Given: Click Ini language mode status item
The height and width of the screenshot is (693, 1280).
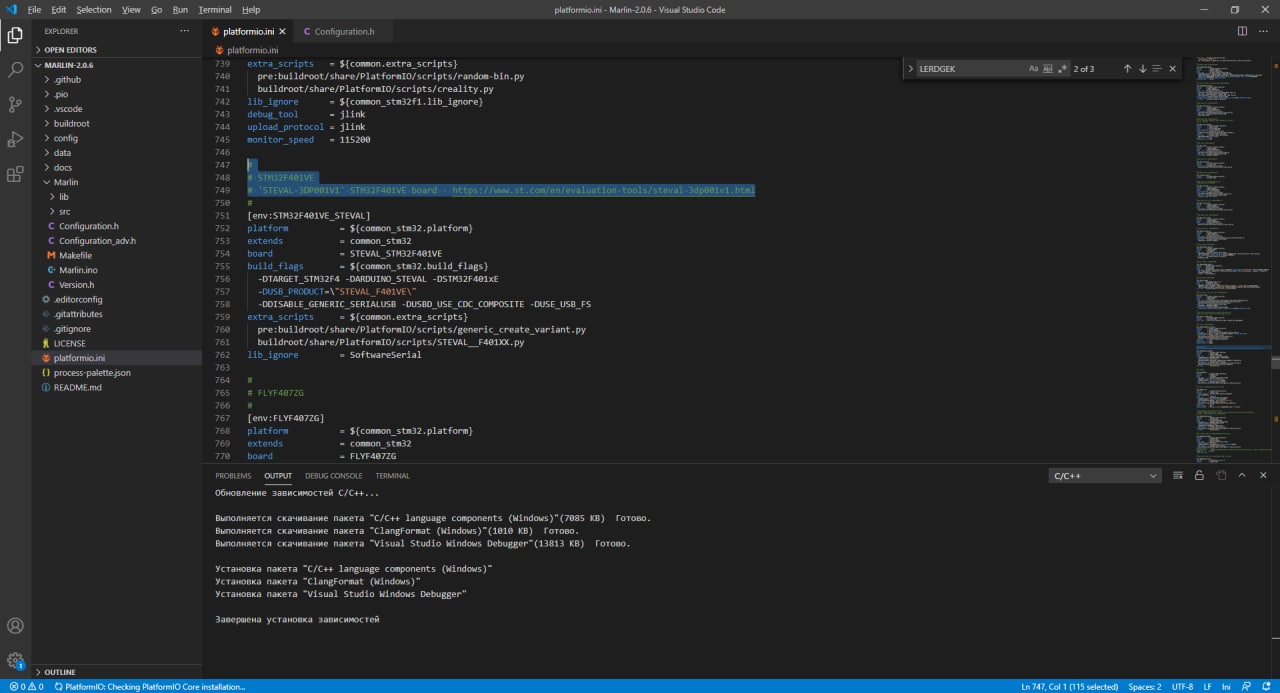Looking at the screenshot, I should (x=1226, y=686).
